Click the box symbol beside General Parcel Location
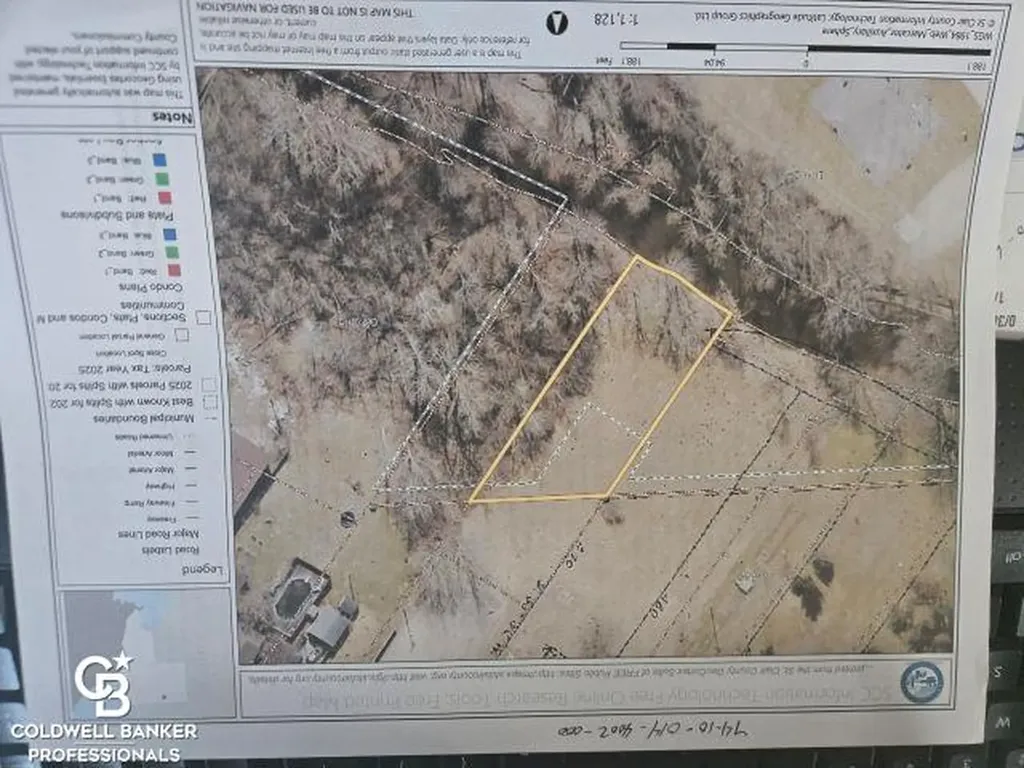This screenshot has height=768, width=1024. (x=183, y=335)
